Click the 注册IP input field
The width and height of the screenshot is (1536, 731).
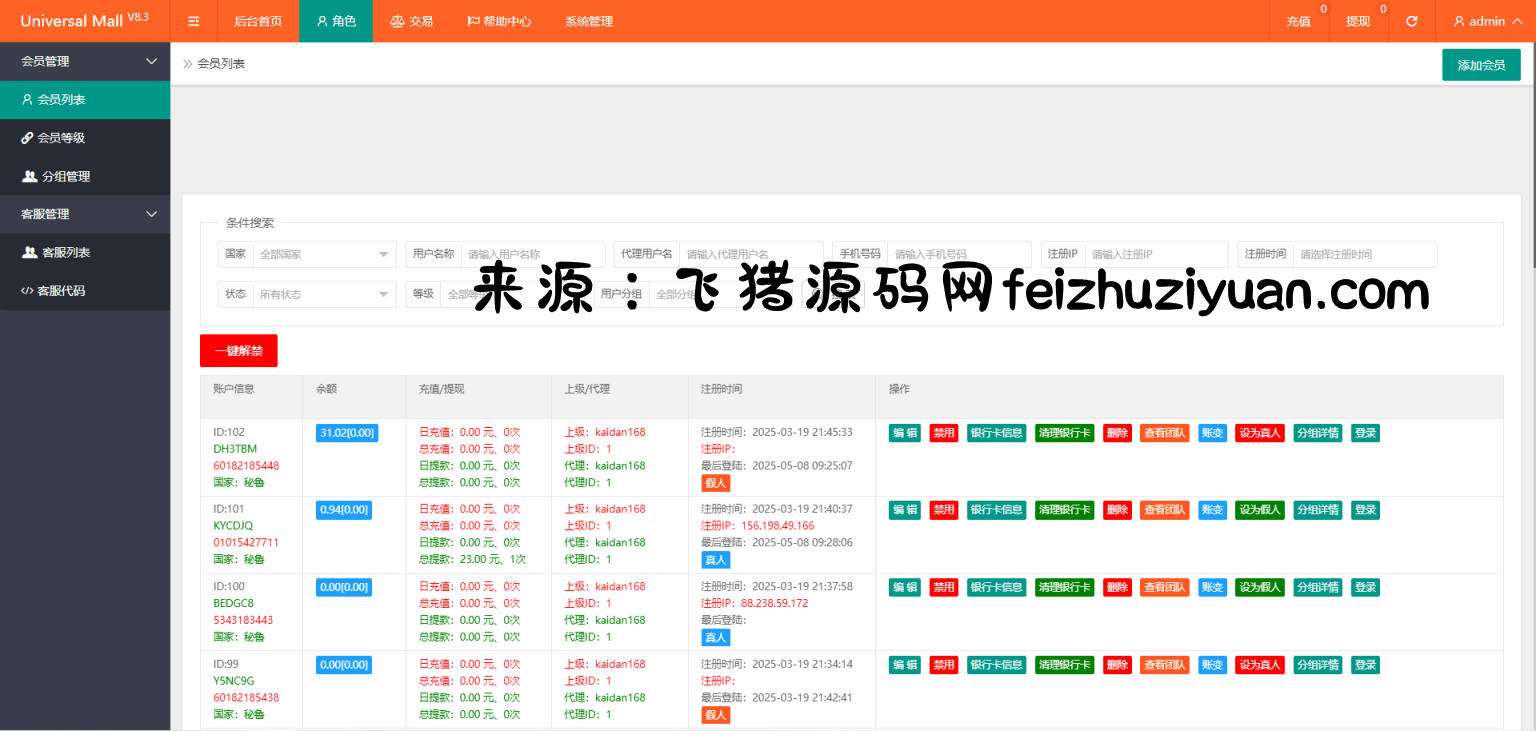[1155, 254]
